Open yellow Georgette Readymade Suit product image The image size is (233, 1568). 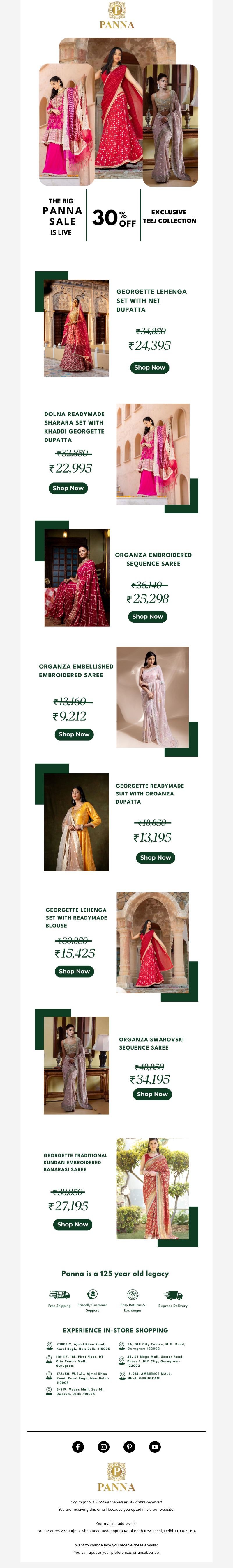77,822
